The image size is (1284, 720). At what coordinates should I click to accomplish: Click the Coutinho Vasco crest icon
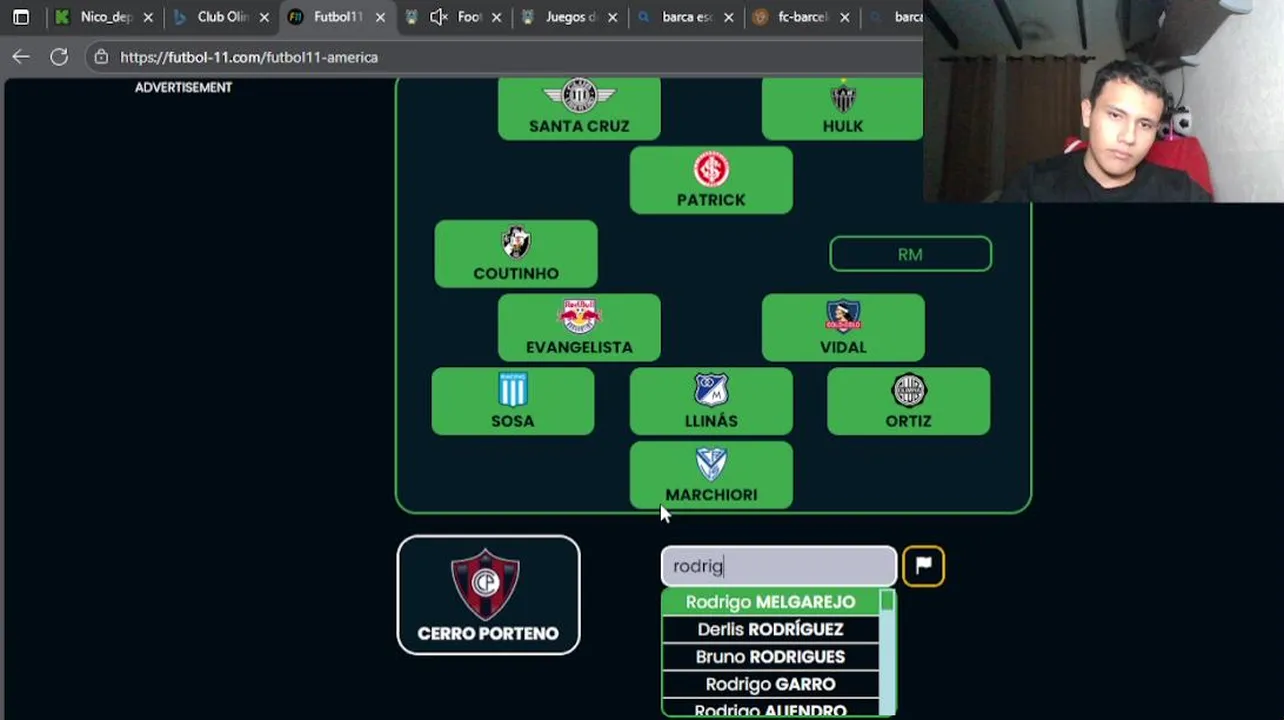(516, 243)
